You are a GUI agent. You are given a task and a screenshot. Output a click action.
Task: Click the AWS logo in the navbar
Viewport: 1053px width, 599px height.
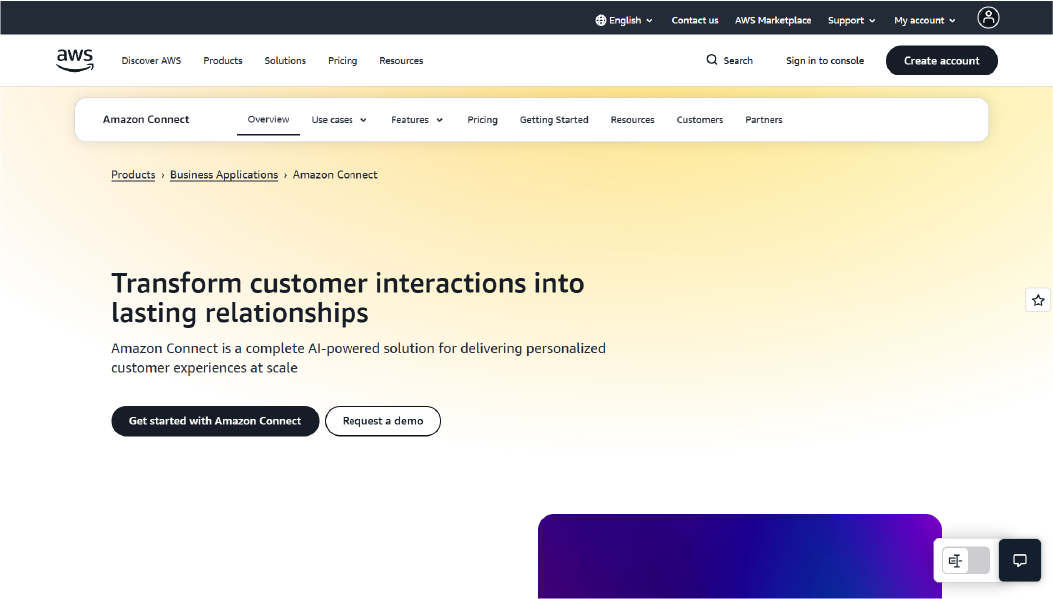pyautogui.click(x=74, y=60)
